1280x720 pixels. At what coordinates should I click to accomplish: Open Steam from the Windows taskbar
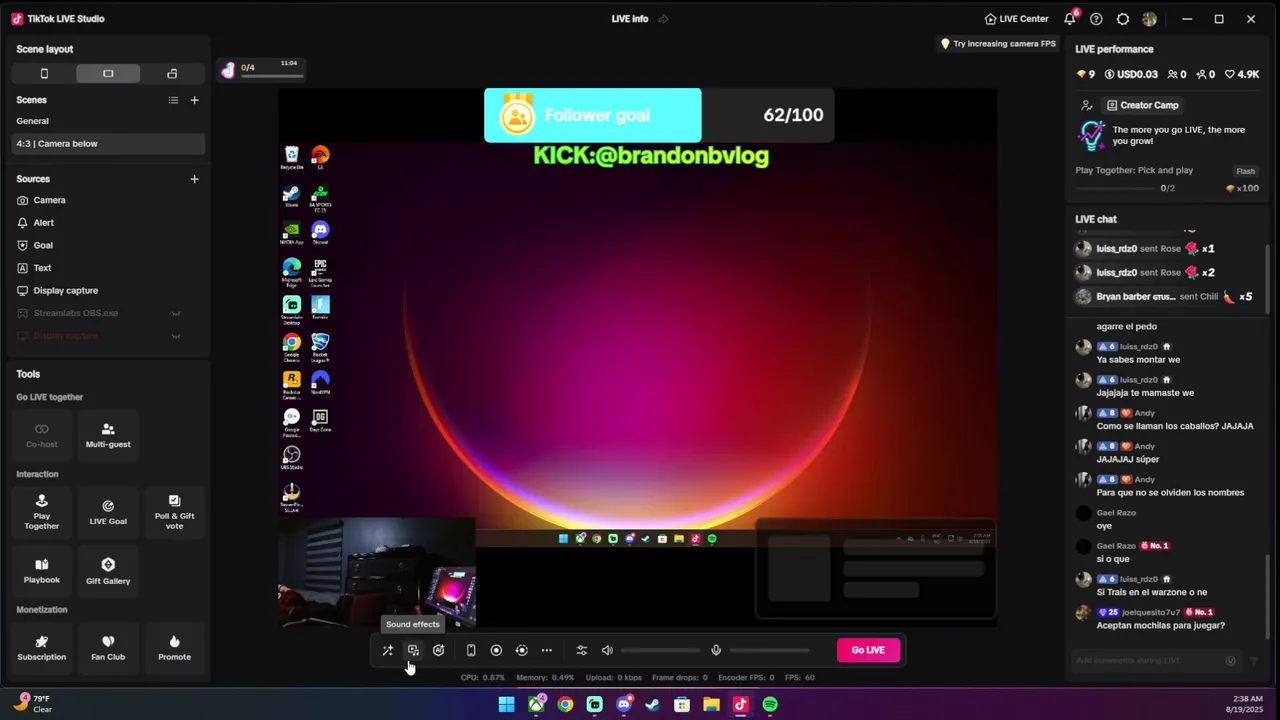pyautogui.click(x=653, y=705)
